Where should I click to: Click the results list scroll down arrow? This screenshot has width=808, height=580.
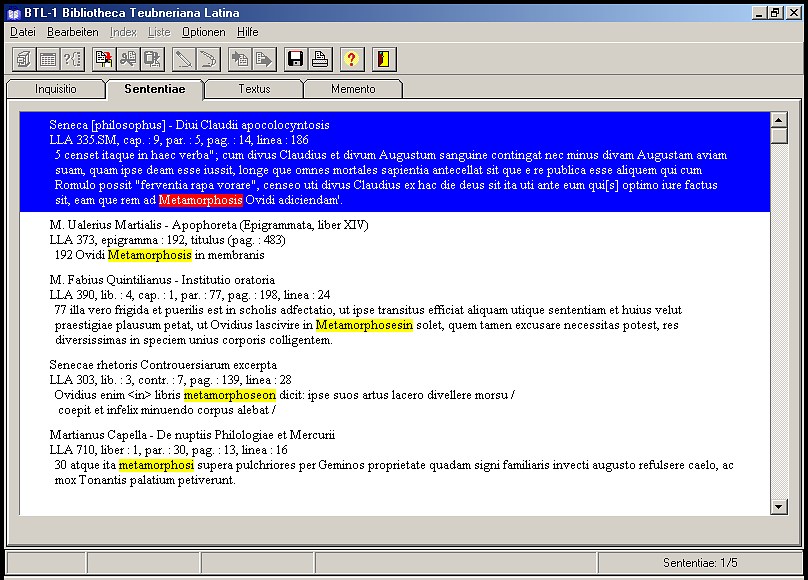pyautogui.click(x=779, y=507)
